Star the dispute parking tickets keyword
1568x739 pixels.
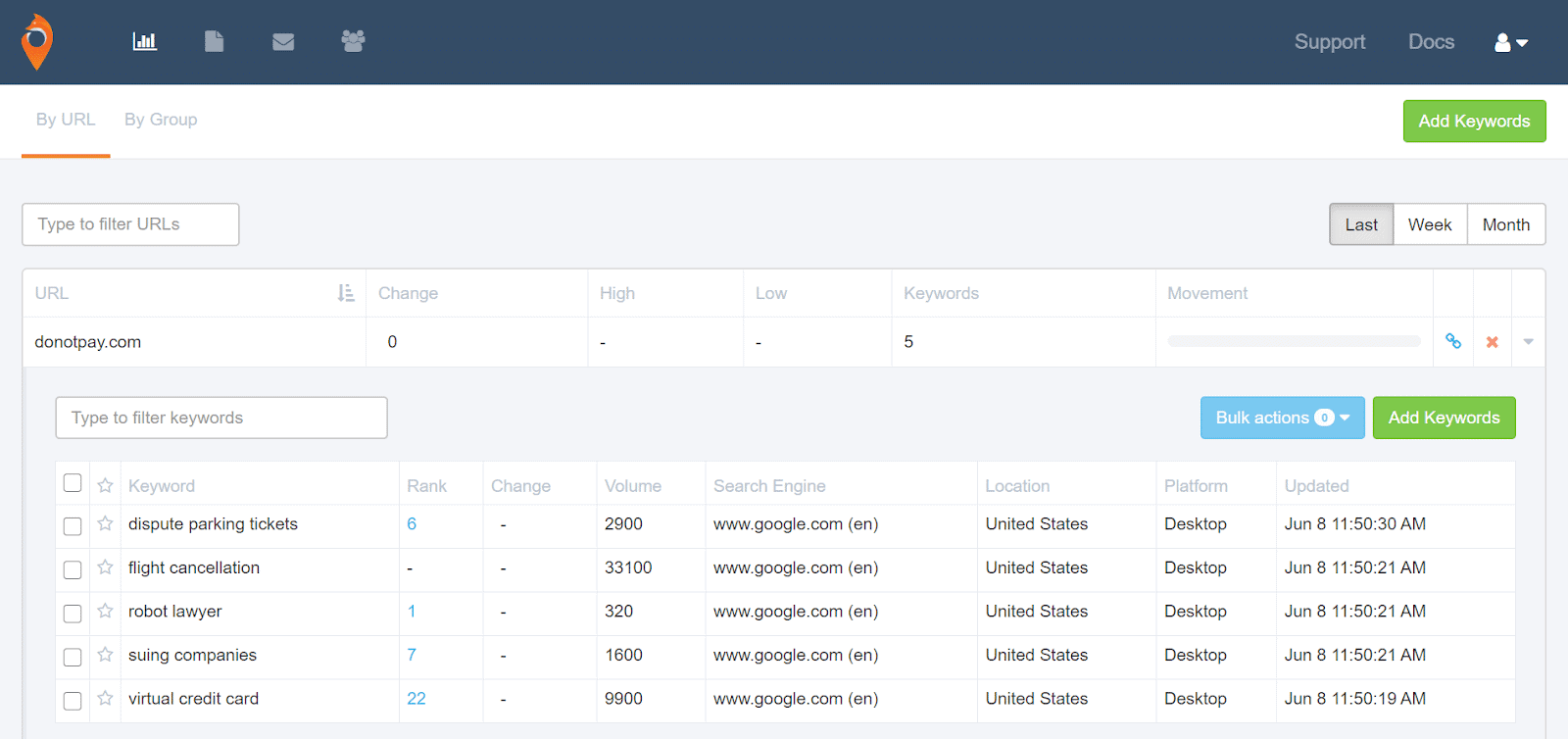point(105,523)
